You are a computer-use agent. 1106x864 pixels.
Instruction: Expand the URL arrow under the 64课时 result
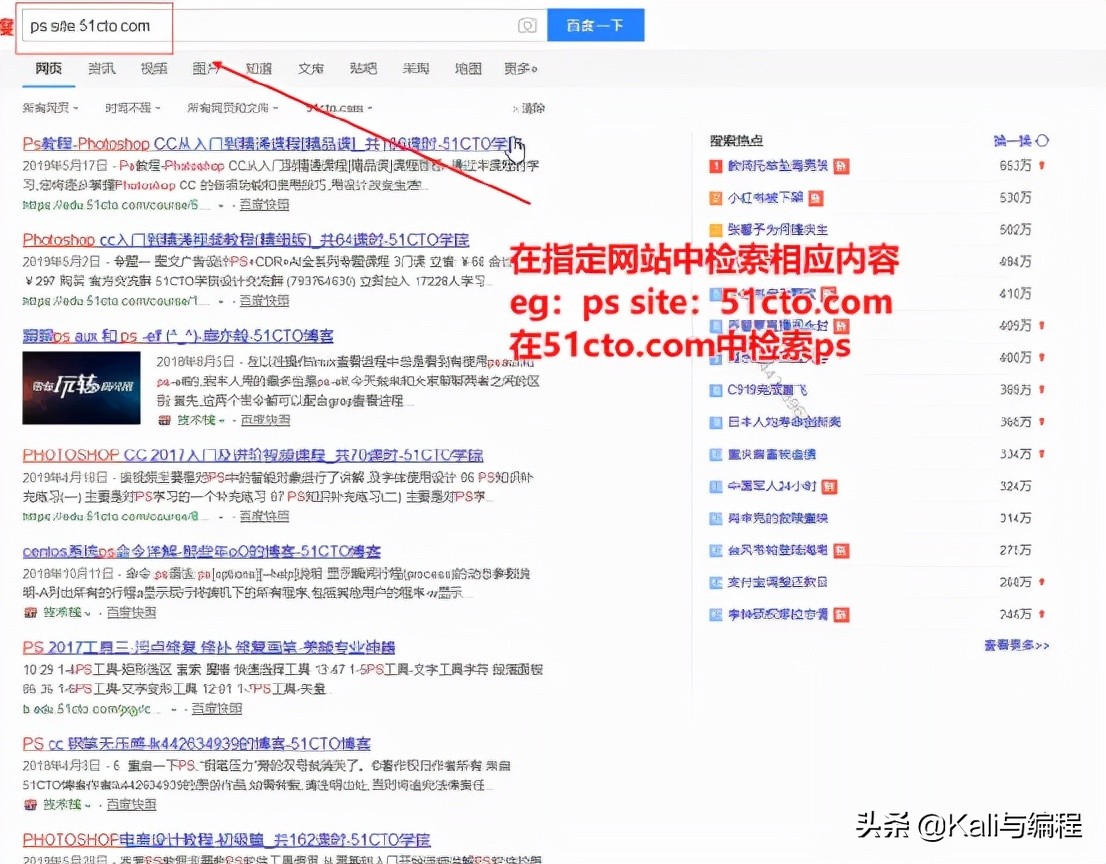pyautogui.click(x=221, y=301)
